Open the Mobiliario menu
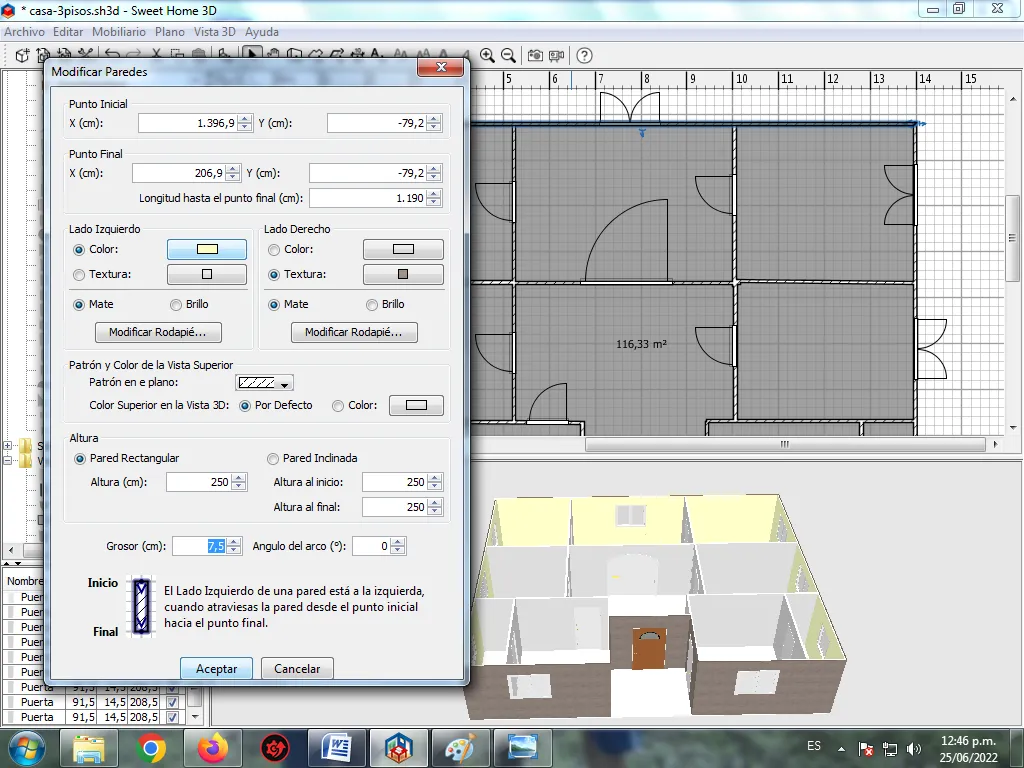Image resolution: width=1024 pixels, height=768 pixels. tap(119, 32)
